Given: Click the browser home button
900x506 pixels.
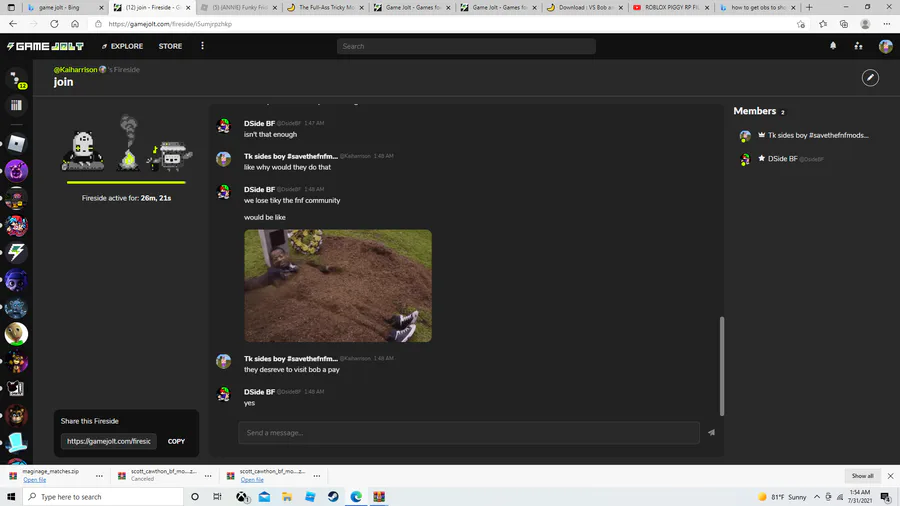Looking at the screenshot, I should [x=75, y=24].
